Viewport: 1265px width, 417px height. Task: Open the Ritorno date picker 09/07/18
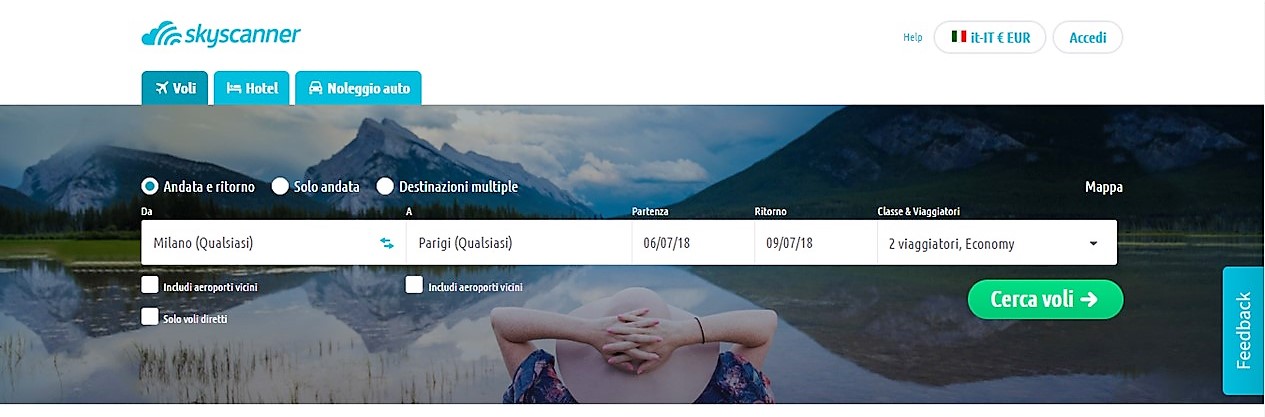click(814, 243)
